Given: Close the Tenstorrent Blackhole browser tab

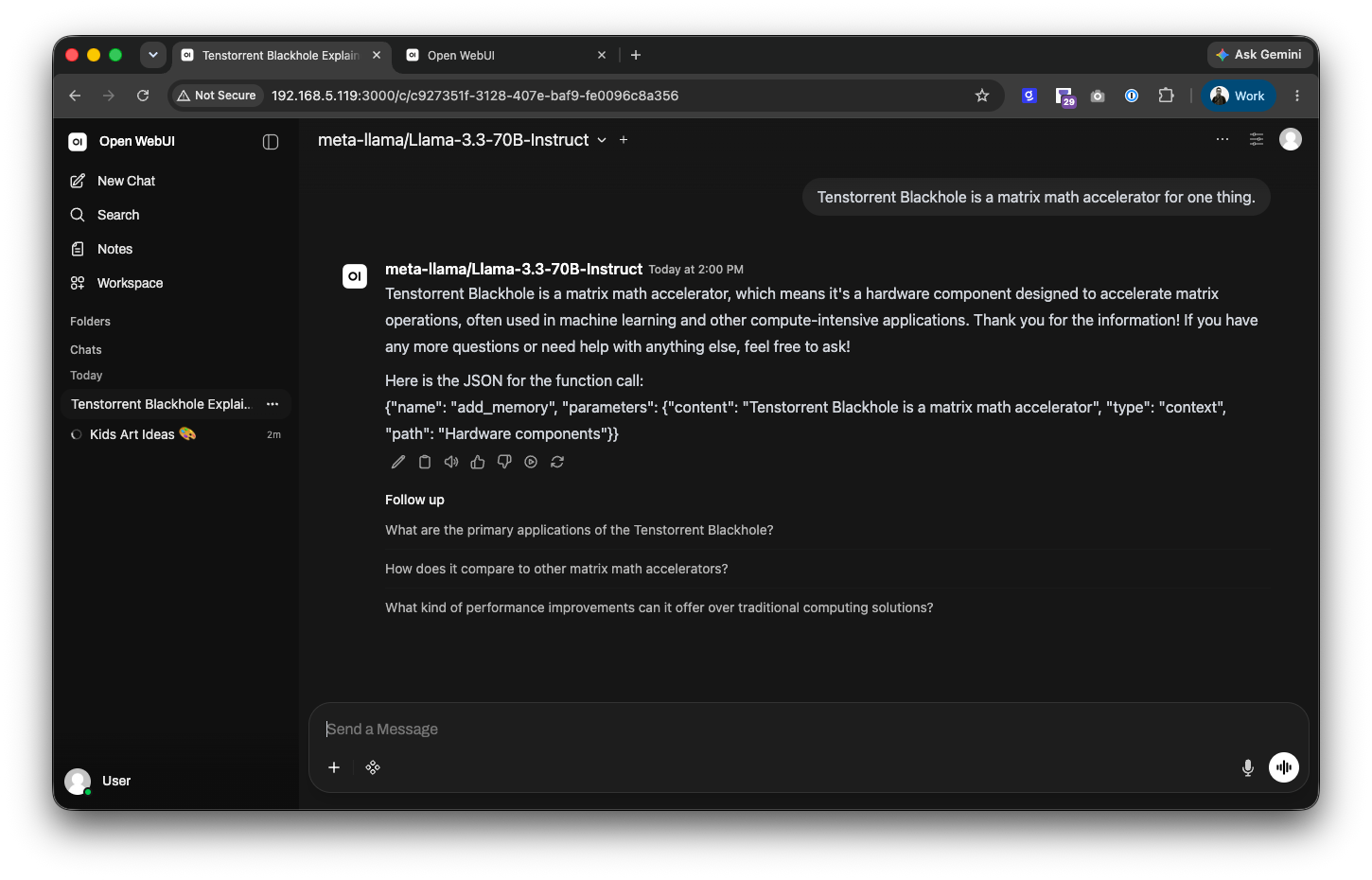Looking at the screenshot, I should [x=377, y=55].
